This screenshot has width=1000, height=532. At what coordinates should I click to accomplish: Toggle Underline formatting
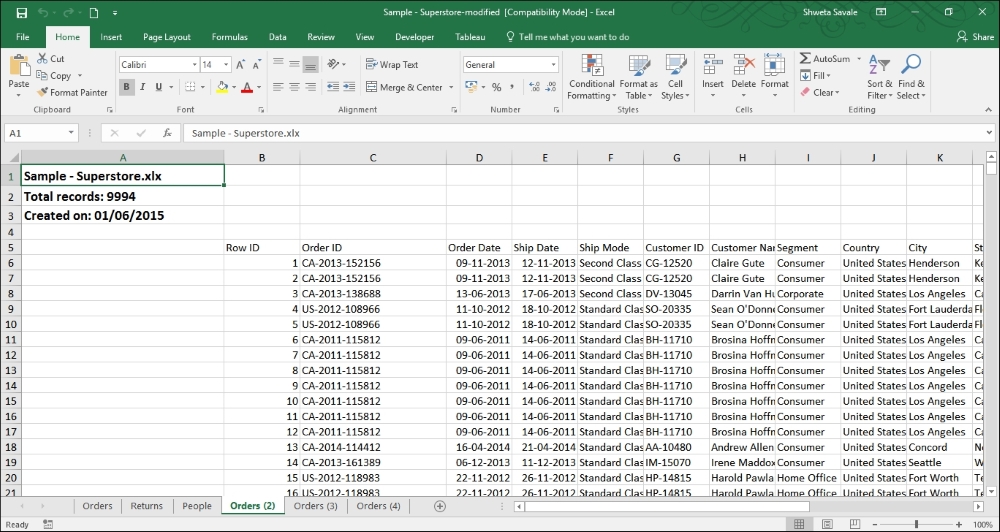[159, 87]
